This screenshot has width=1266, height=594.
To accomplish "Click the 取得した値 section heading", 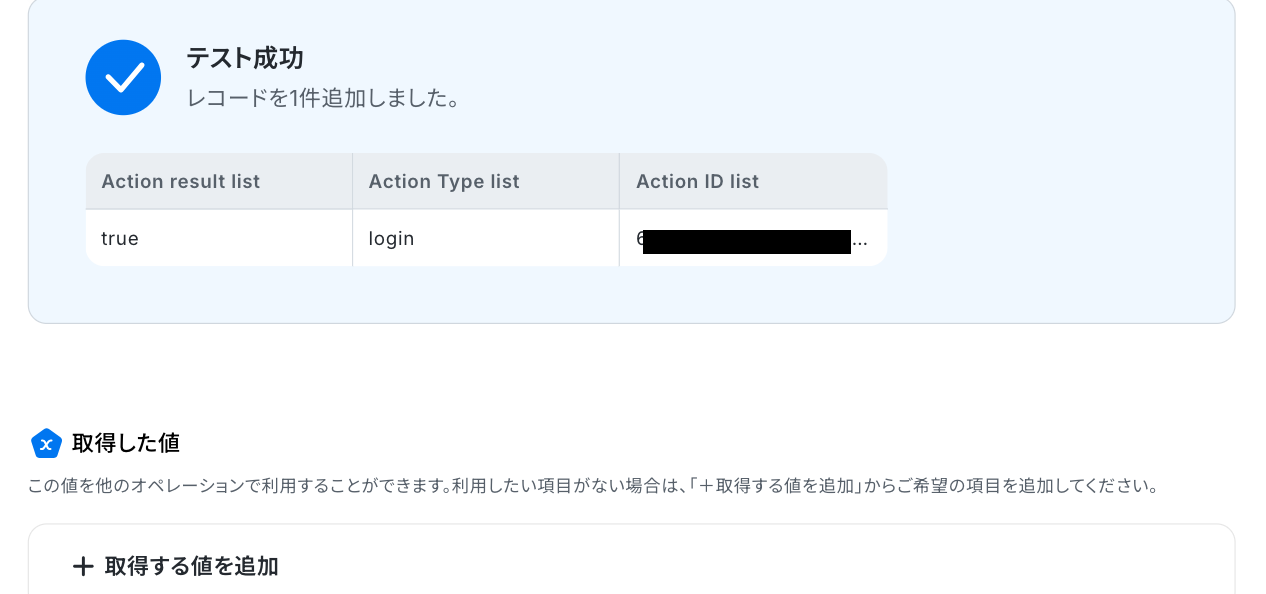I will pos(126,443).
